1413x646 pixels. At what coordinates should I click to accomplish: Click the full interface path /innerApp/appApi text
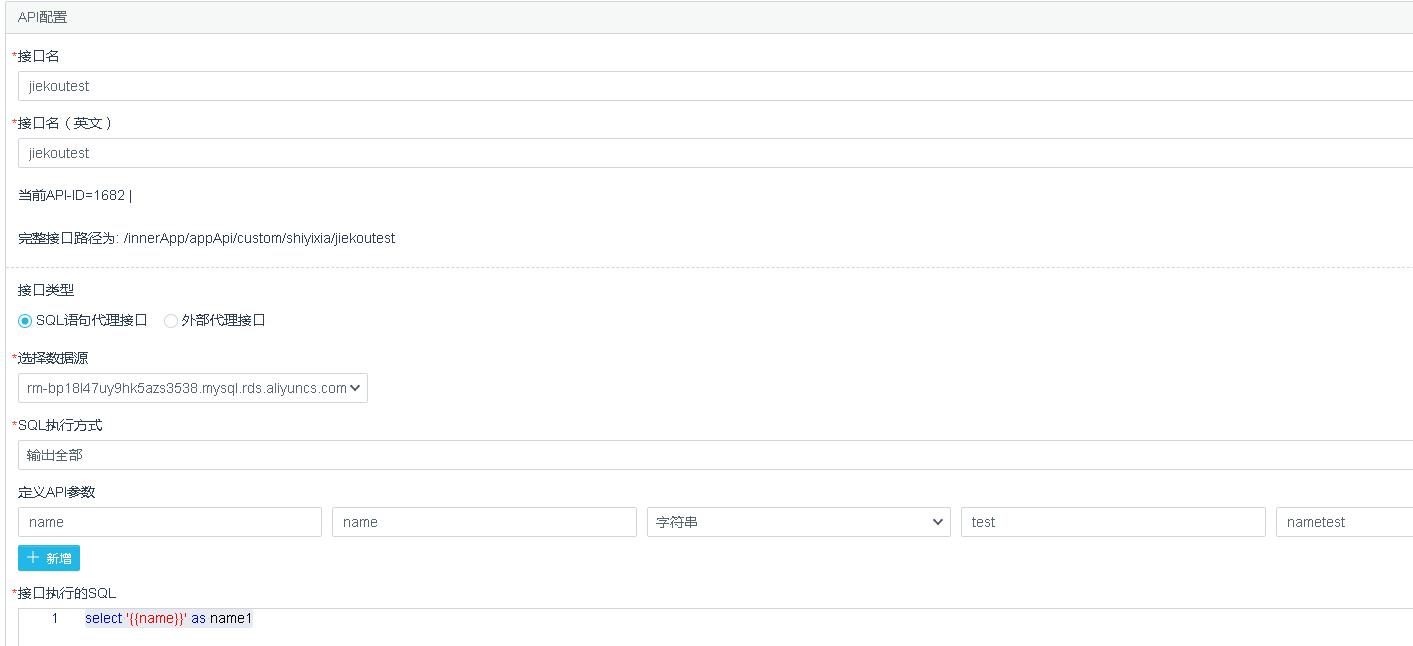259,239
